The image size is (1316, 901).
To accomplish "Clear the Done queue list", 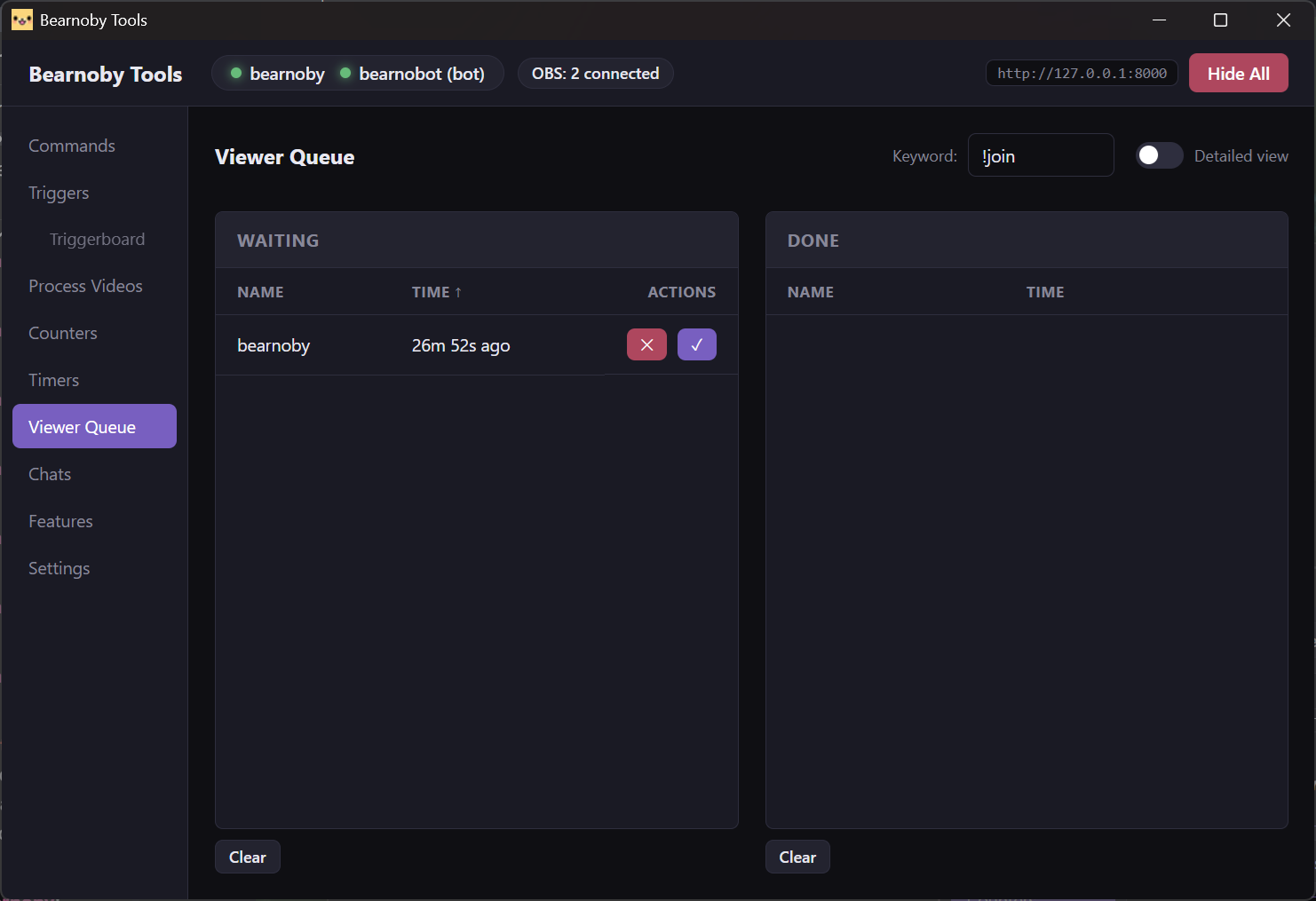I will tap(797, 857).
